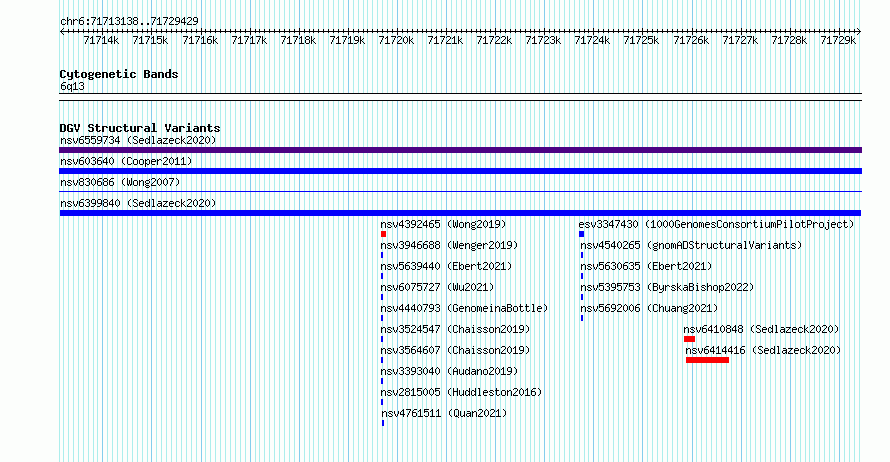Viewport: 890px width, 462px height.
Task: Open variant nsv6410848 (Sedlazeck2020)
Action: tap(761, 329)
